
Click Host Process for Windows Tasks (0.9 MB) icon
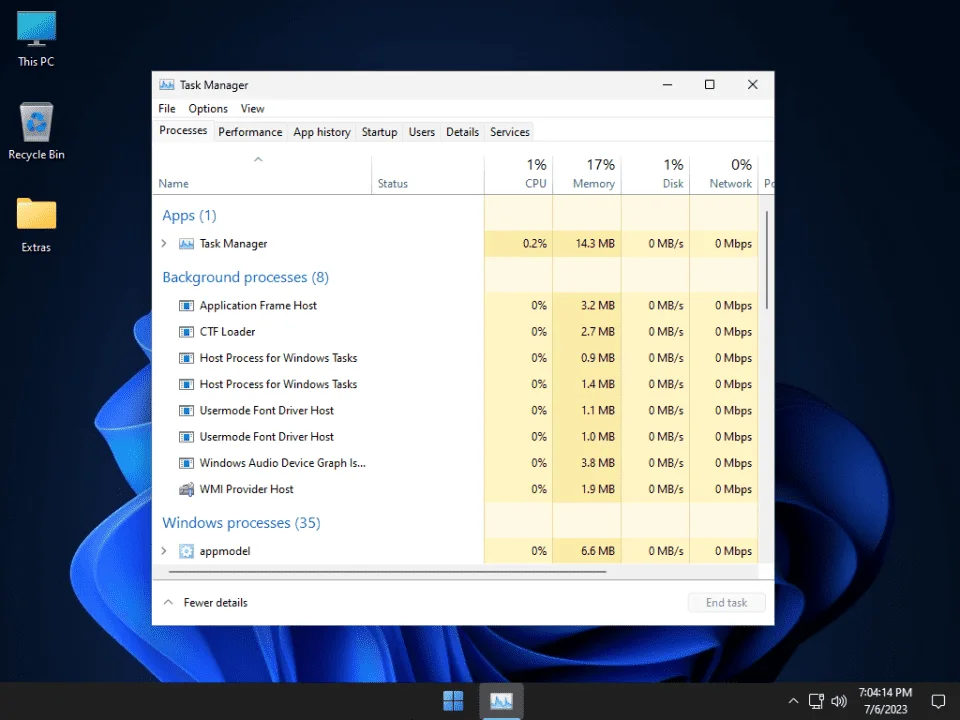pyautogui.click(x=186, y=358)
